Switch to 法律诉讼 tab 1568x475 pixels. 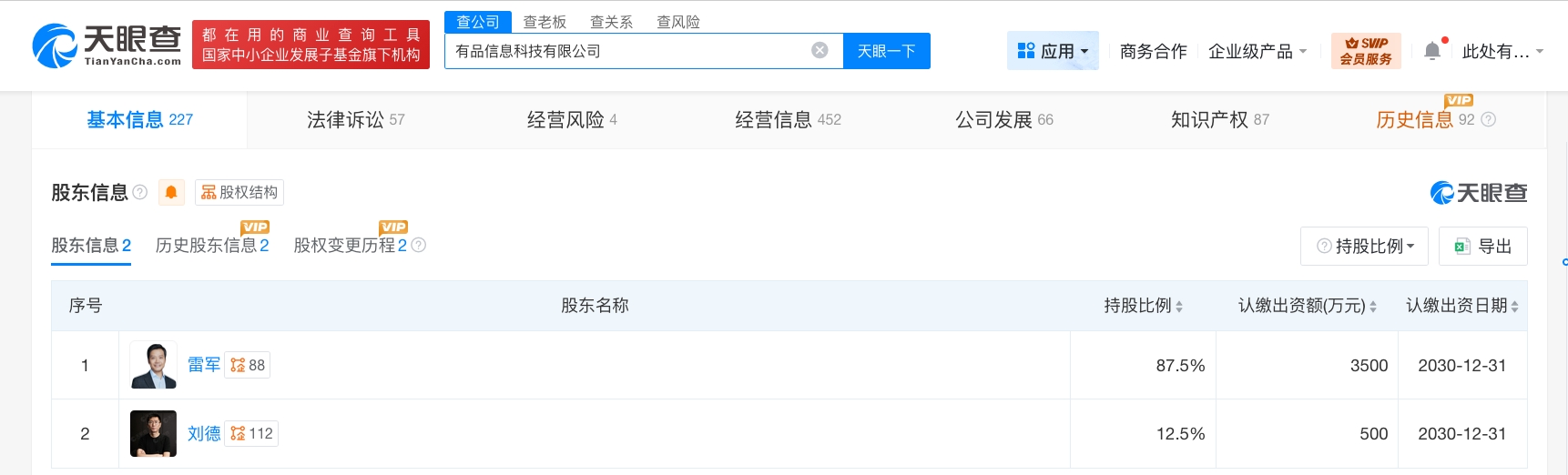pyautogui.click(x=355, y=119)
